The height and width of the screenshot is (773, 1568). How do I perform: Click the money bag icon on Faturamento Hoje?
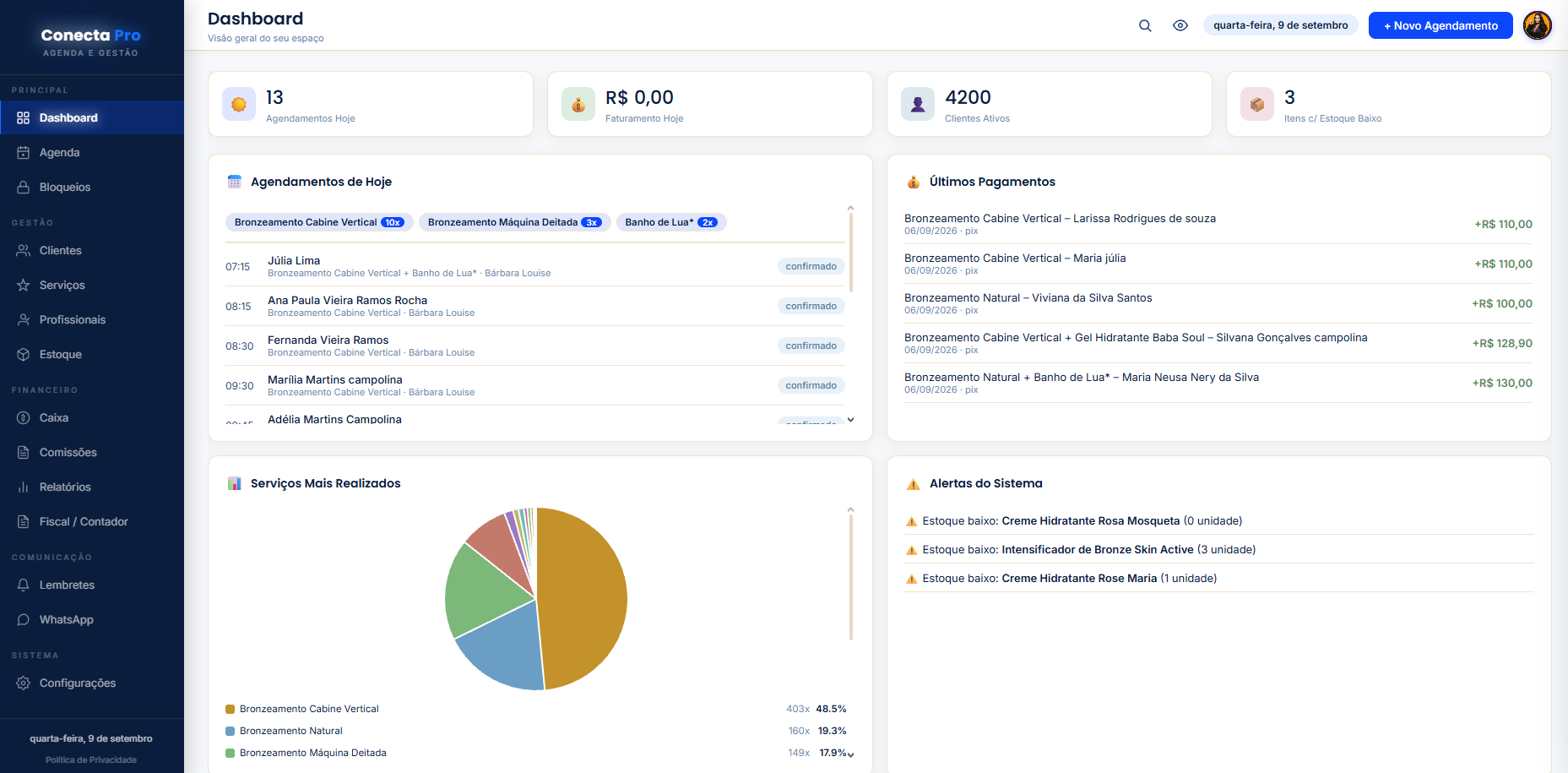[578, 104]
